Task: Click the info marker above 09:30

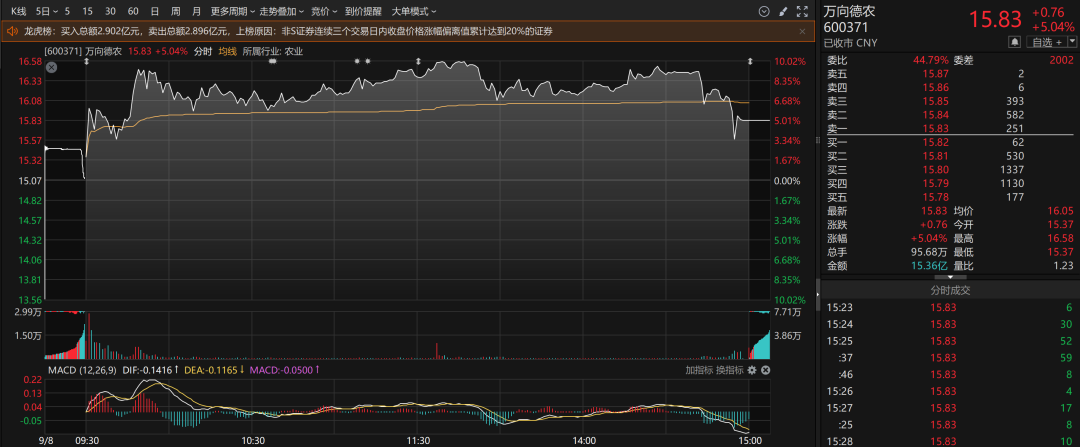Action: 87,62
